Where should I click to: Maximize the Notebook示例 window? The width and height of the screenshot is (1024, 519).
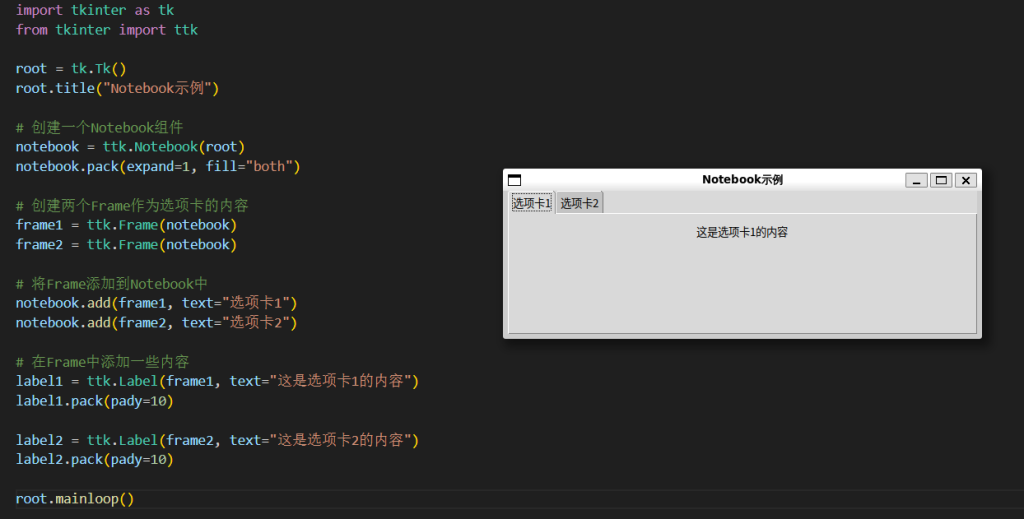pos(941,180)
